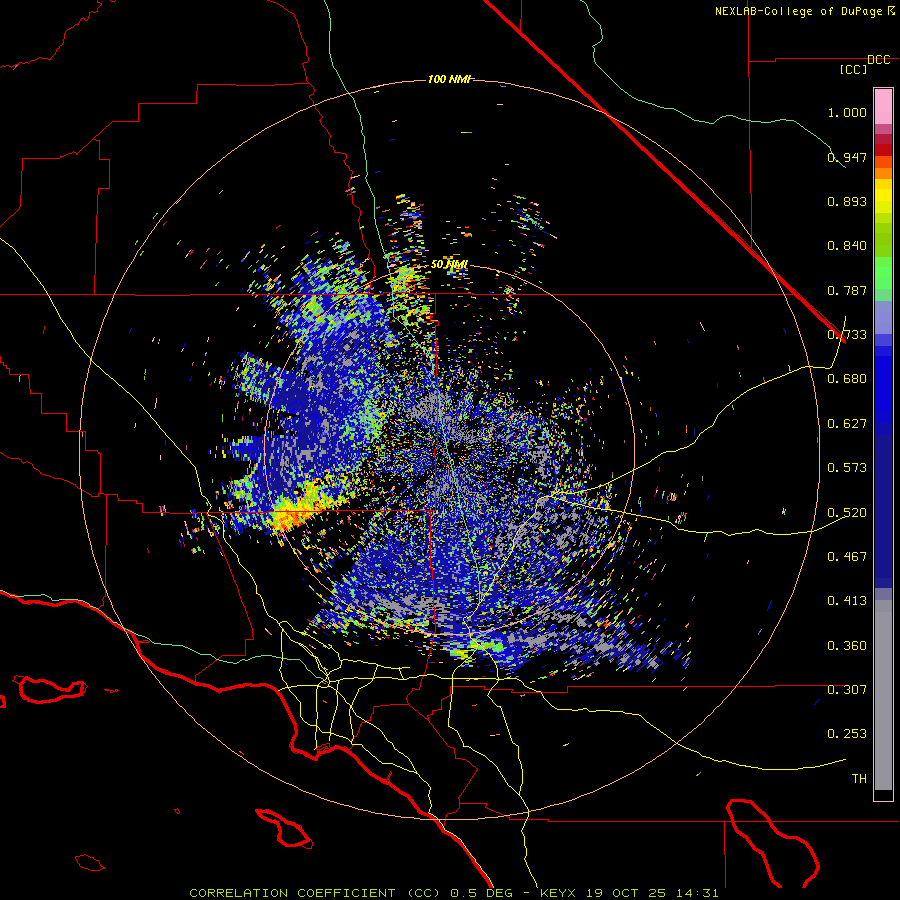Screen dimensions: 900x900
Task: Pick the yellow segment of the color bar
Action: [883, 197]
